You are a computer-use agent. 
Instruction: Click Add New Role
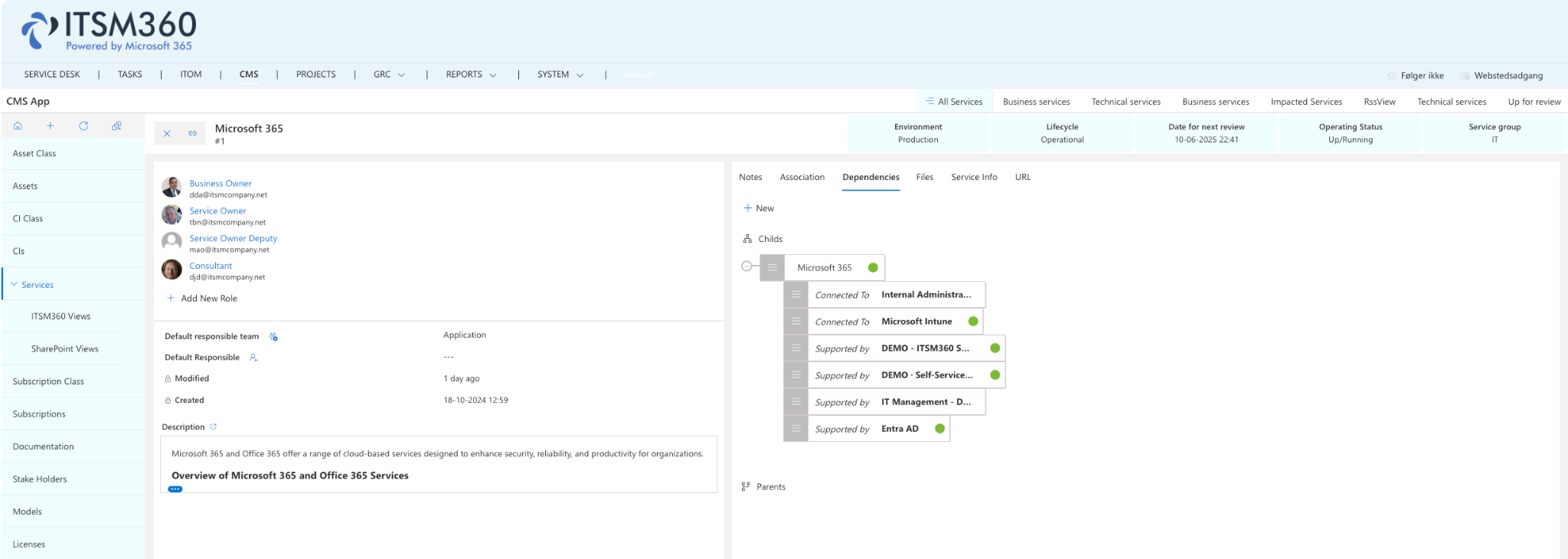pos(202,299)
